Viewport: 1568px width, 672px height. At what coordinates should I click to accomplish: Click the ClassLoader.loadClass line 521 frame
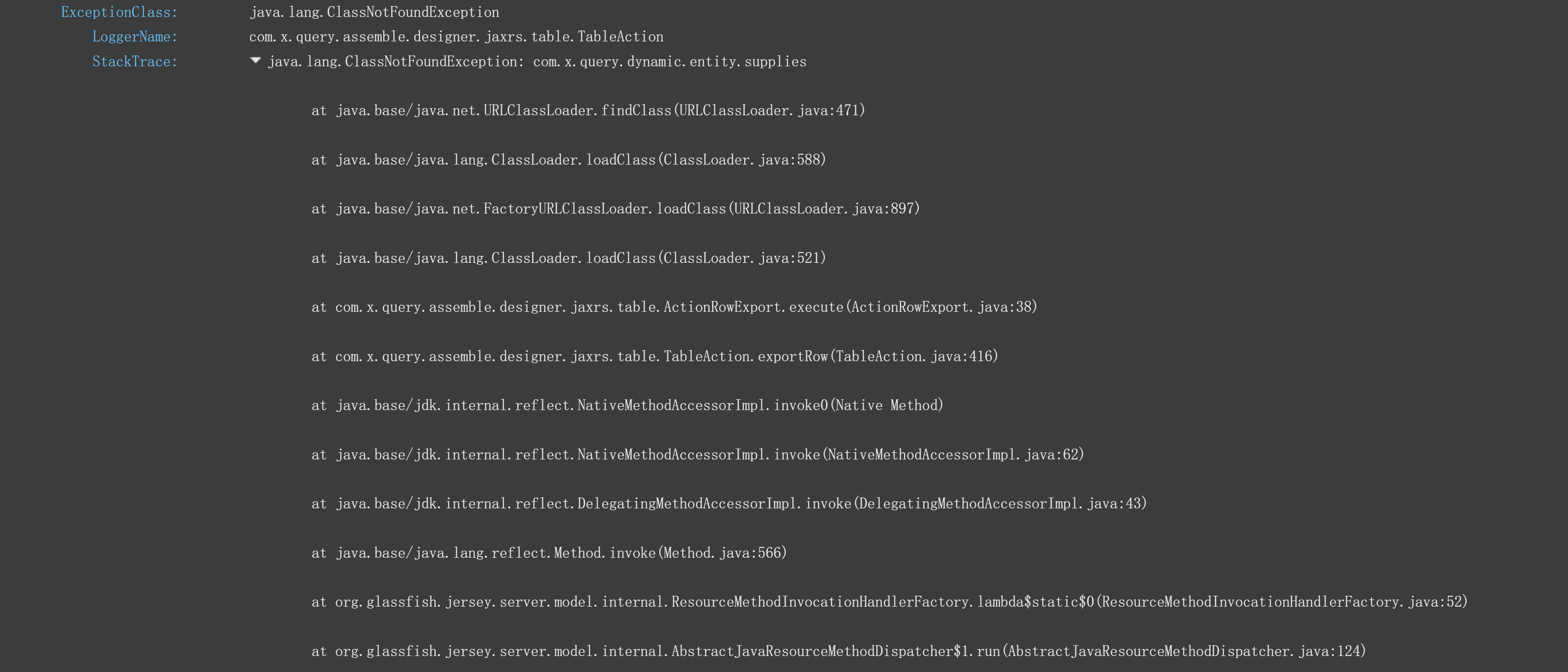(568, 259)
